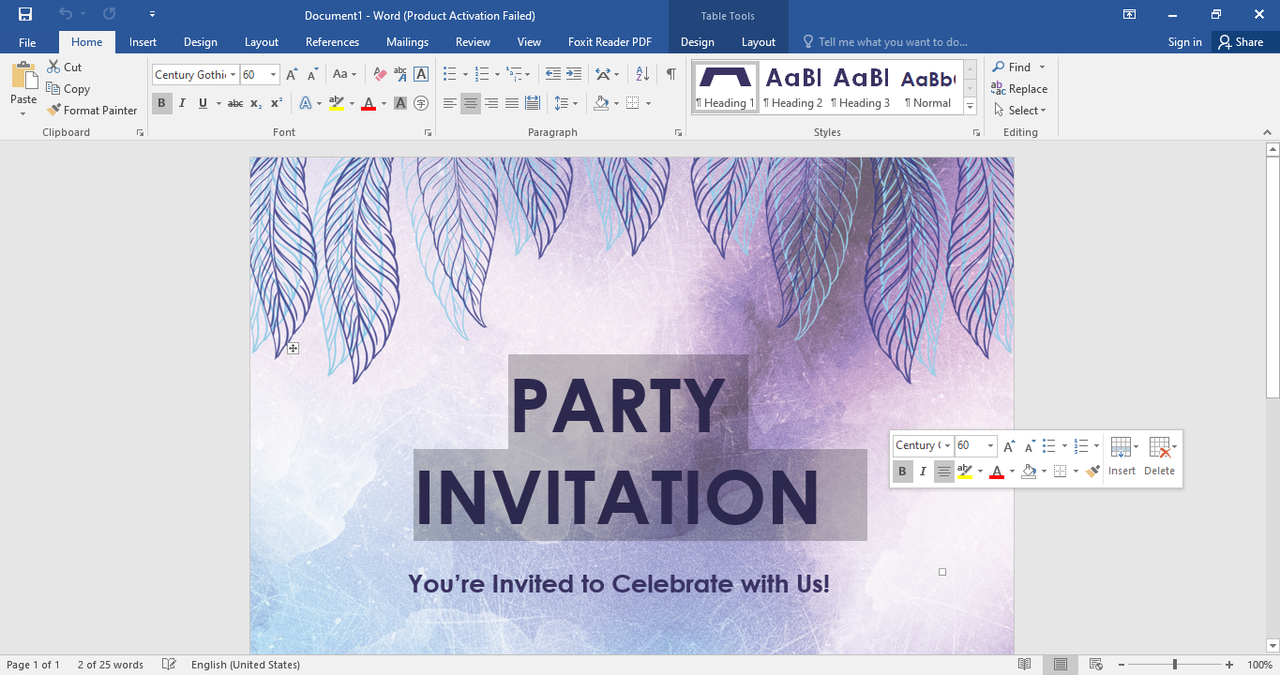The image size is (1280, 675).
Task: Click the Sign in link
Action: click(1185, 42)
